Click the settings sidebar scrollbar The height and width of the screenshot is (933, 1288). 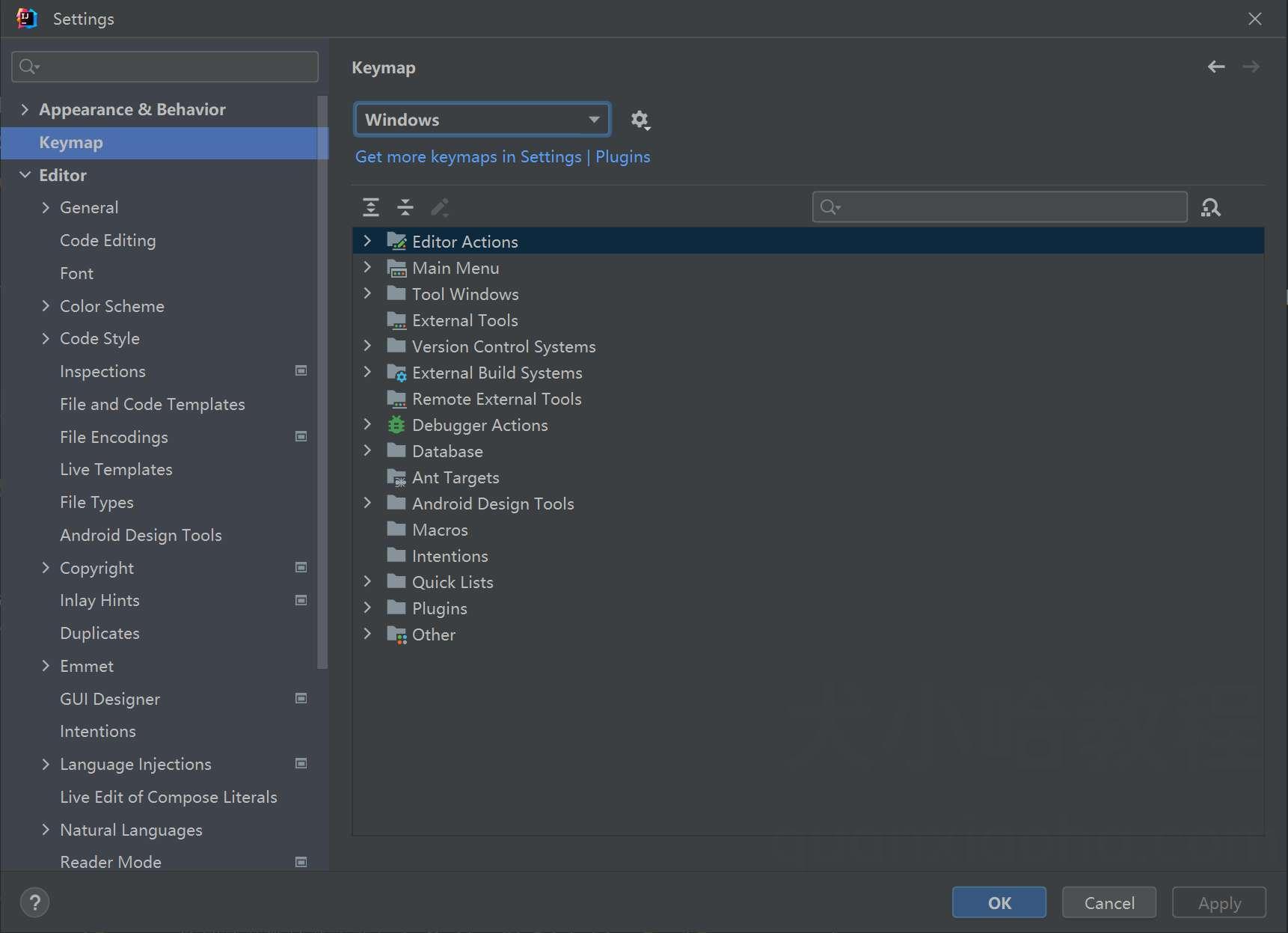point(322,382)
